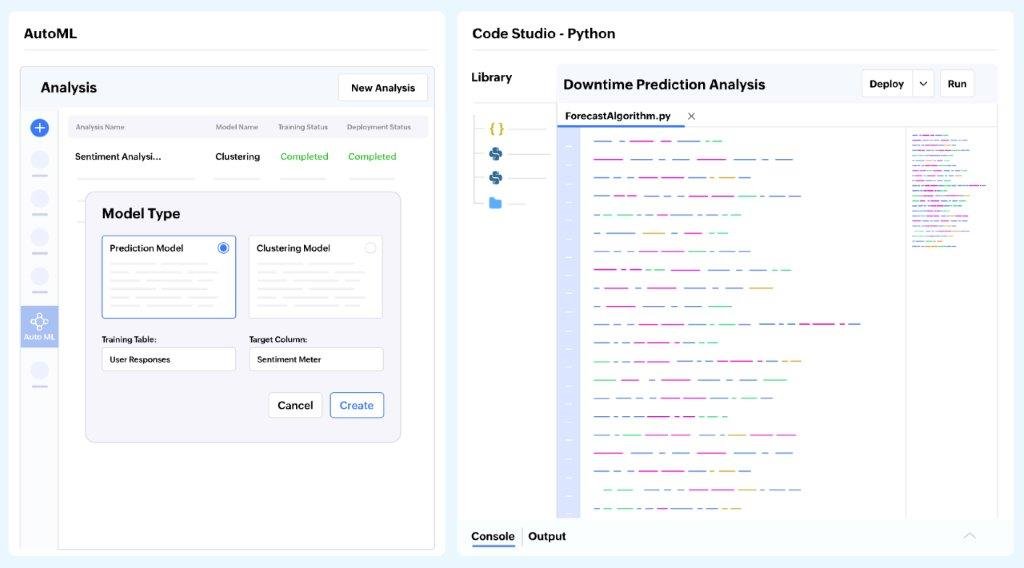Open the second Python file in Library
Image resolution: width=1024 pixels, height=568 pixels.
(x=495, y=178)
